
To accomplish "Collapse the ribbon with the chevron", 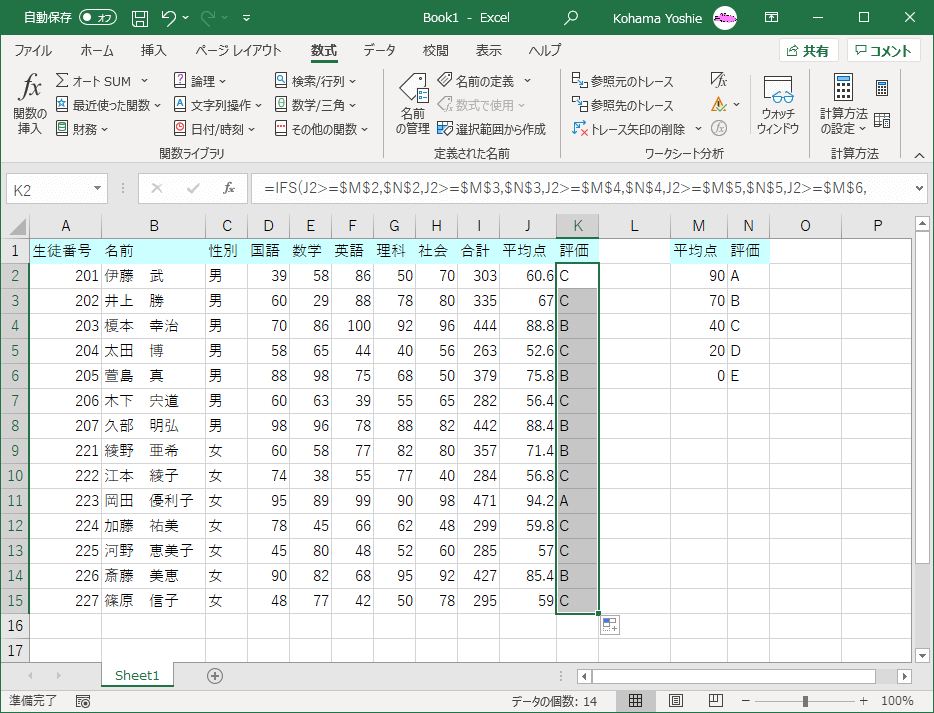I will pos(920,155).
